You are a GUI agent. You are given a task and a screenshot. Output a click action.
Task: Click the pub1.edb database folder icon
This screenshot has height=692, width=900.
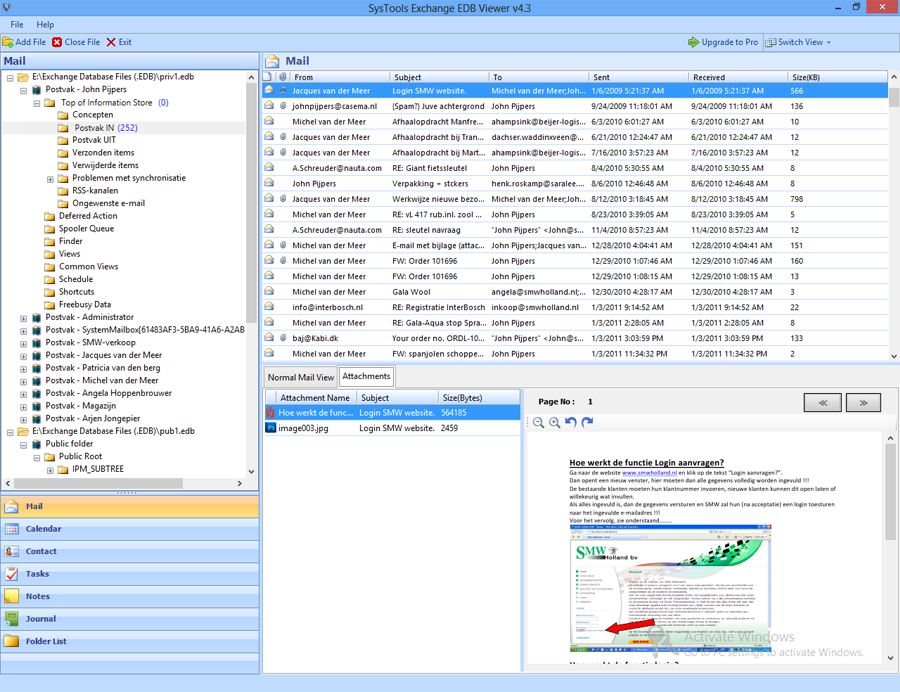click(23, 431)
